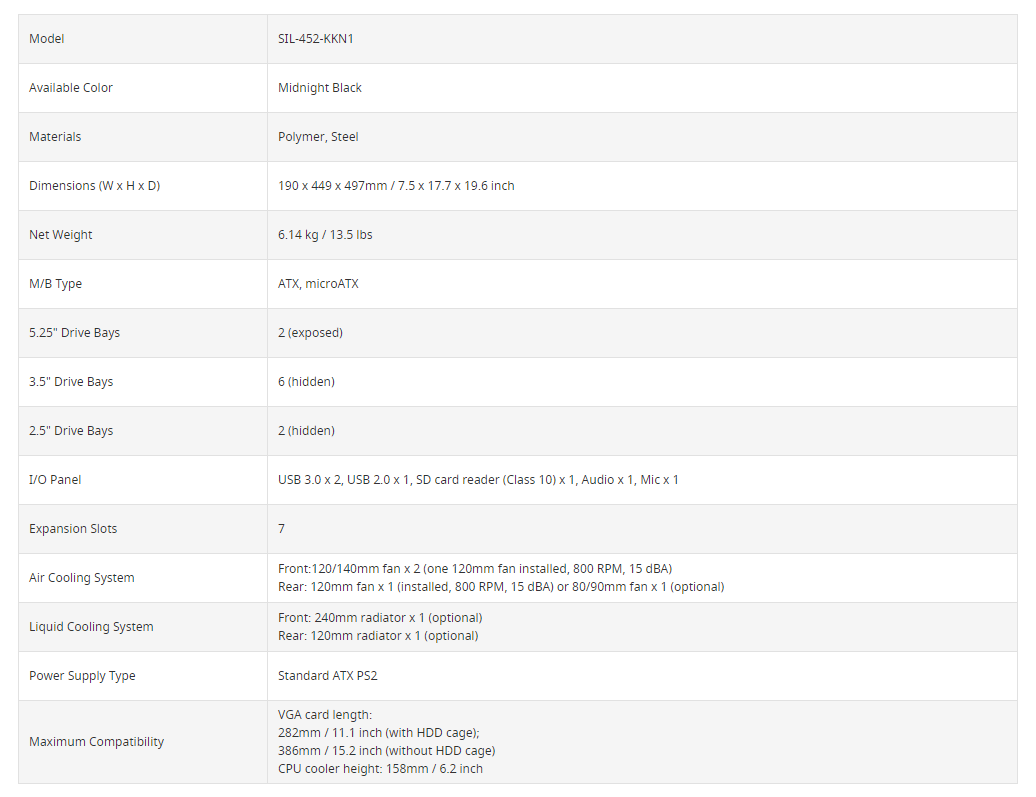Click the Midnight Black color value
1036x797 pixels.
point(320,88)
